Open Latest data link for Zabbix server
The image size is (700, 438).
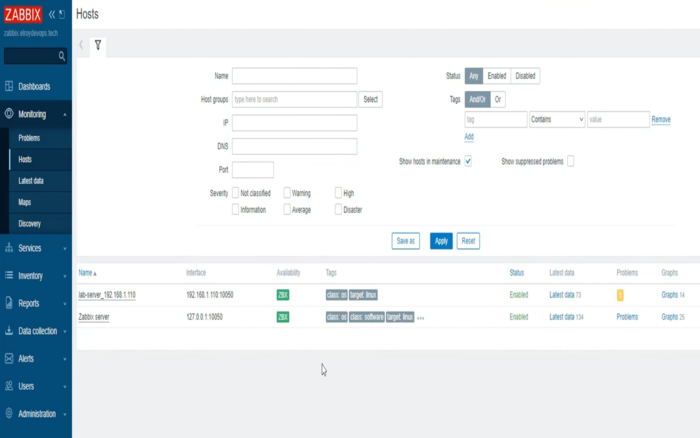coord(562,317)
